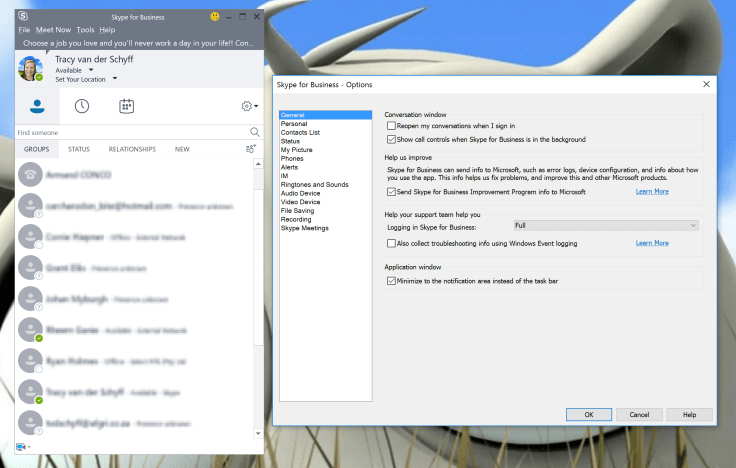
Task: Click the Find someone search field
Action: 130,132
